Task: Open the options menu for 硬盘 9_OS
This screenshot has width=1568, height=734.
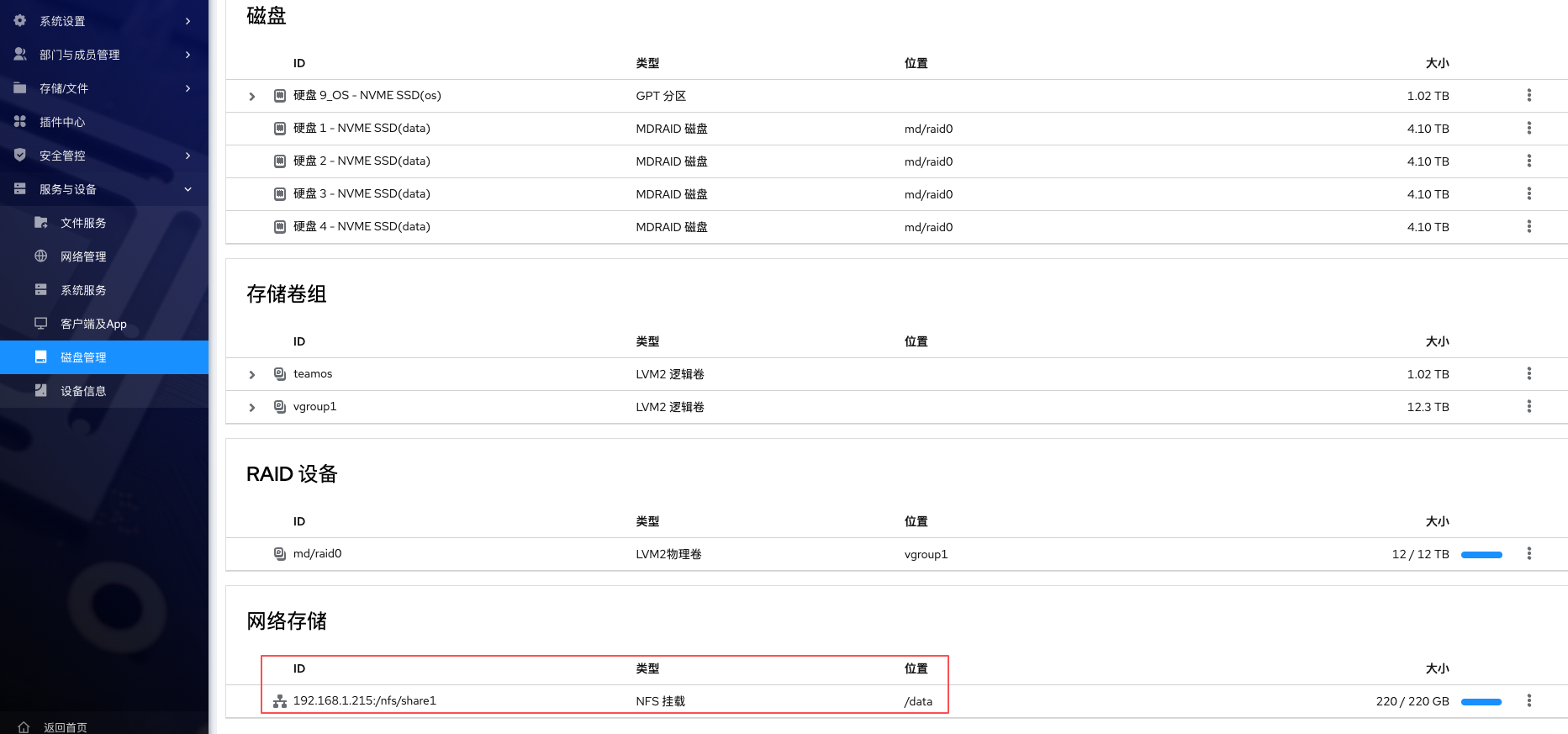Action: (1528, 95)
